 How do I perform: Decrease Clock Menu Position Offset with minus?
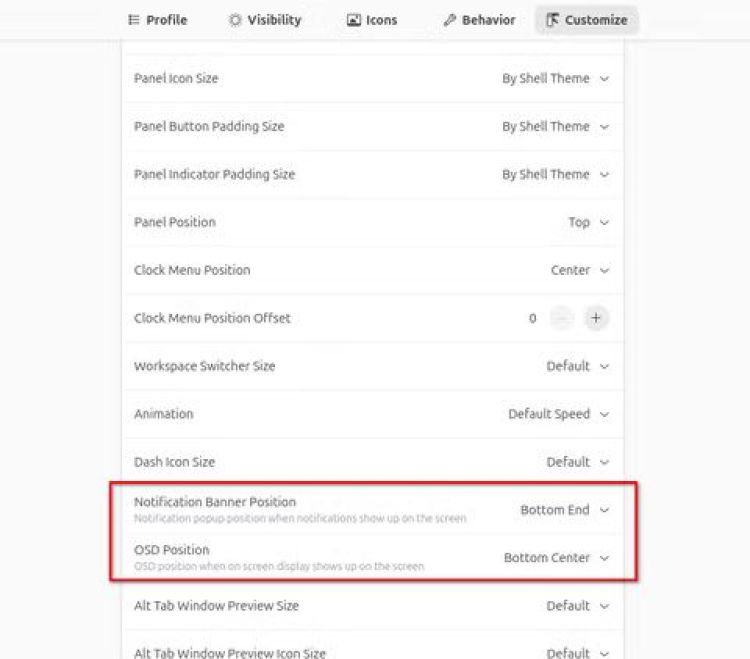(562, 318)
